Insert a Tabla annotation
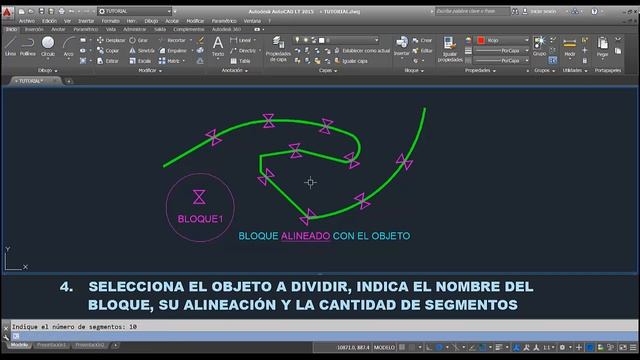The width and height of the screenshot is (640, 360). pyautogui.click(x=240, y=61)
